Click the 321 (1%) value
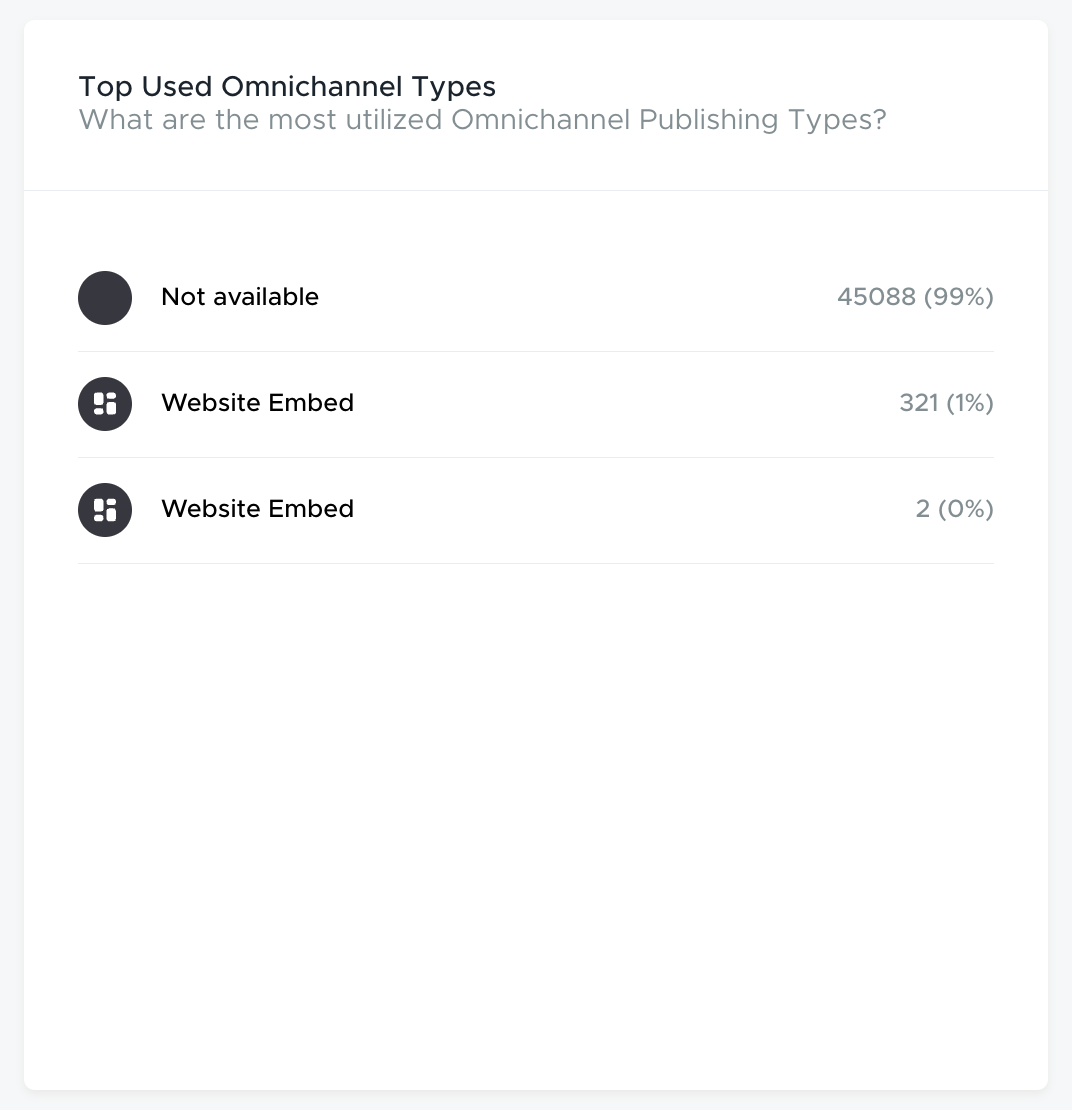The height and width of the screenshot is (1110, 1072). pos(947,403)
